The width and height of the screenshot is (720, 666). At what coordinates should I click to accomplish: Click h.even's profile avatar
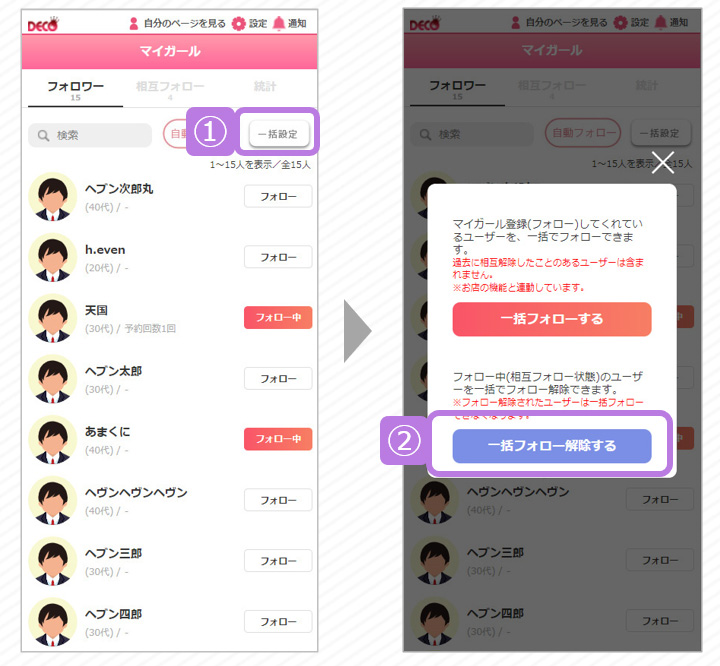point(52,257)
